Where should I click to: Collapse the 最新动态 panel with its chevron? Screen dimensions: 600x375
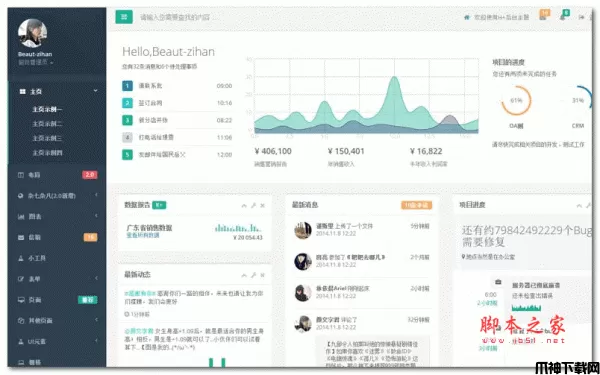[x=244, y=275]
